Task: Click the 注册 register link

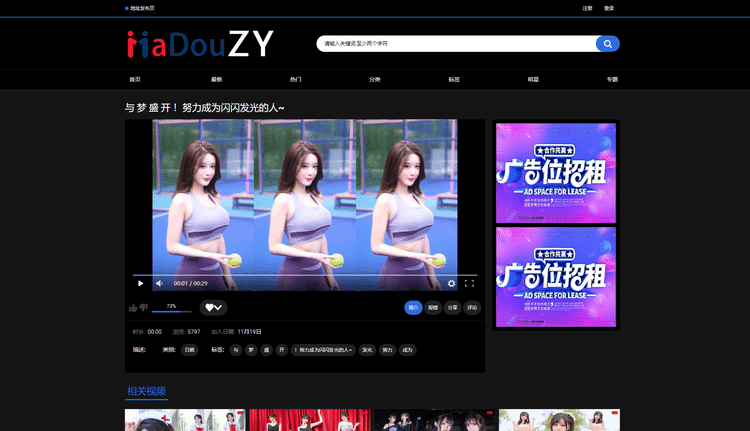Action: point(587,8)
